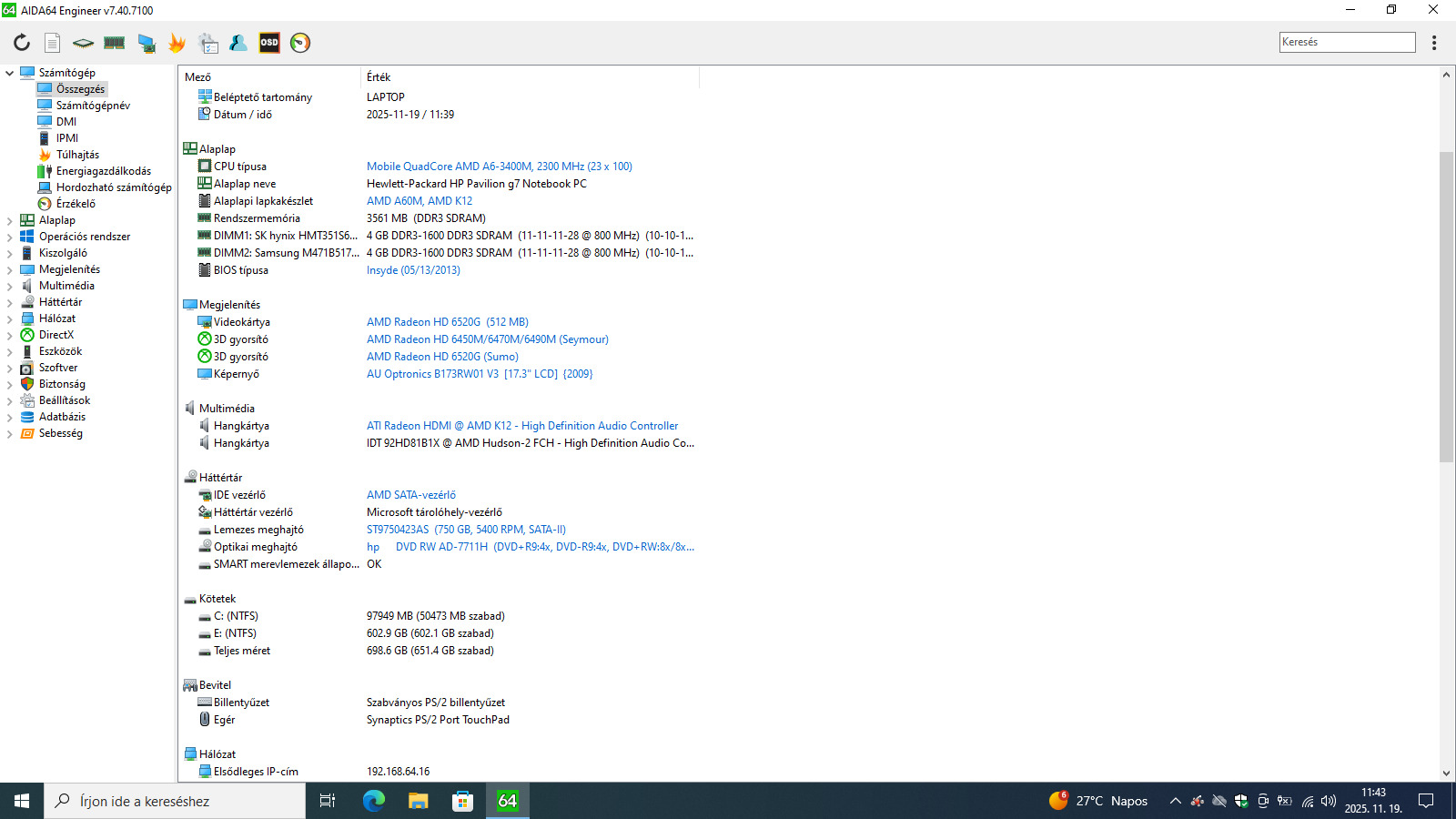This screenshot has height=819, width=1456.
Task: Open Energiagazdálkodás in the tree
Action: click(x=95, y=171)
